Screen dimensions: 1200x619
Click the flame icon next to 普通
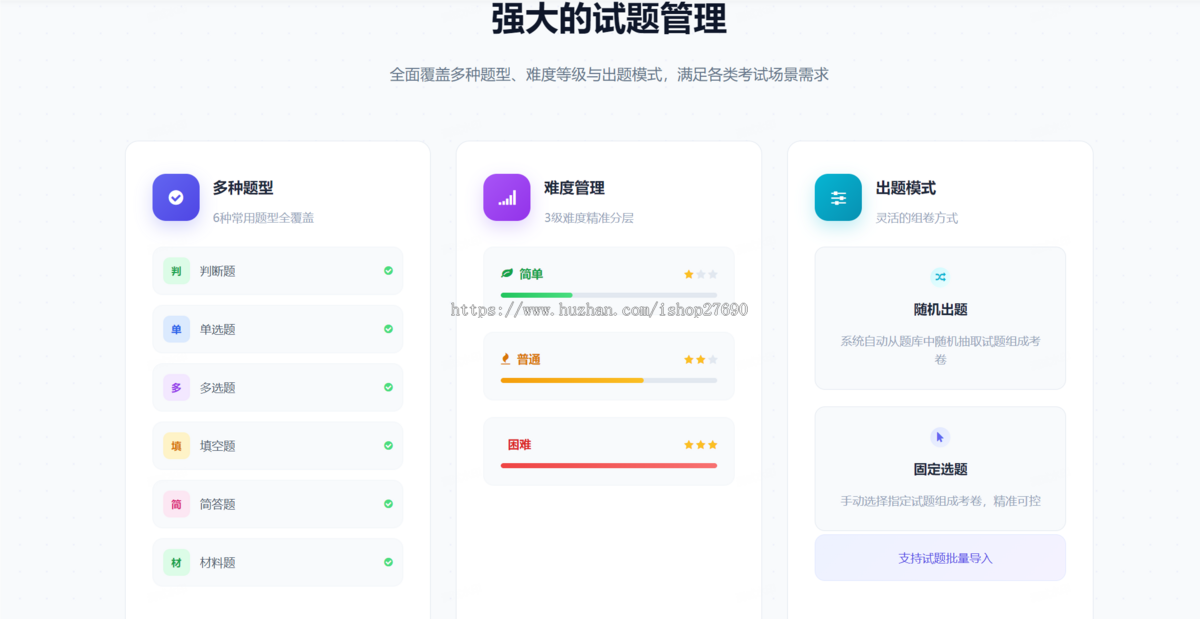coord(506,359)
